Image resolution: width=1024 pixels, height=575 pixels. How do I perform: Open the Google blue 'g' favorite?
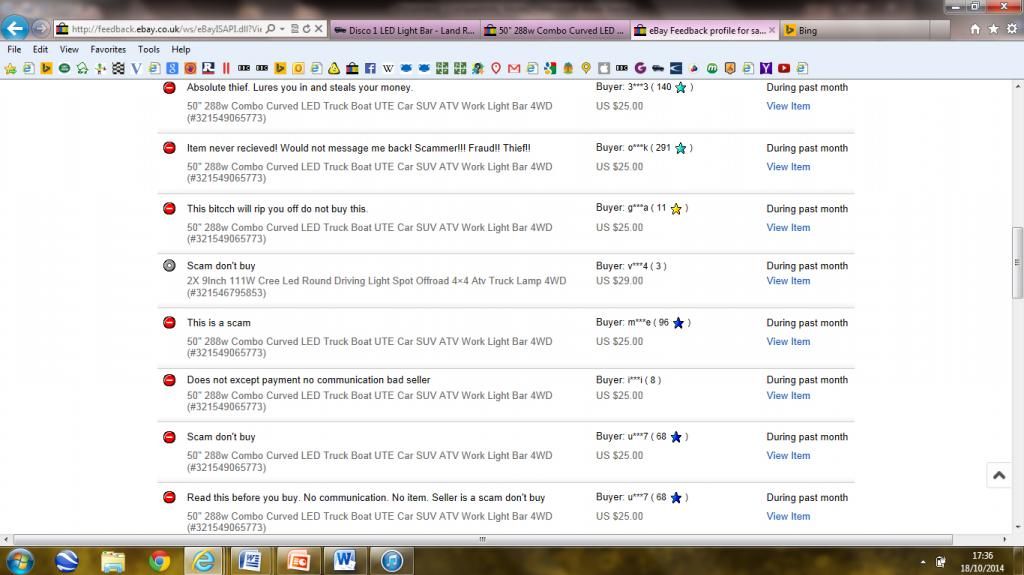pos(172,68)
